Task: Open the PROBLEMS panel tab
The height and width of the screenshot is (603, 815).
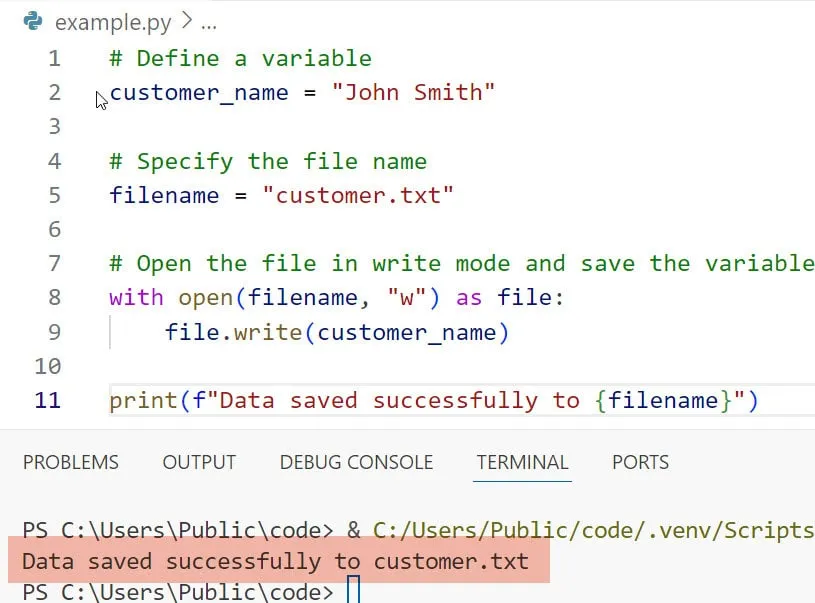Action: tap(71, 462)
